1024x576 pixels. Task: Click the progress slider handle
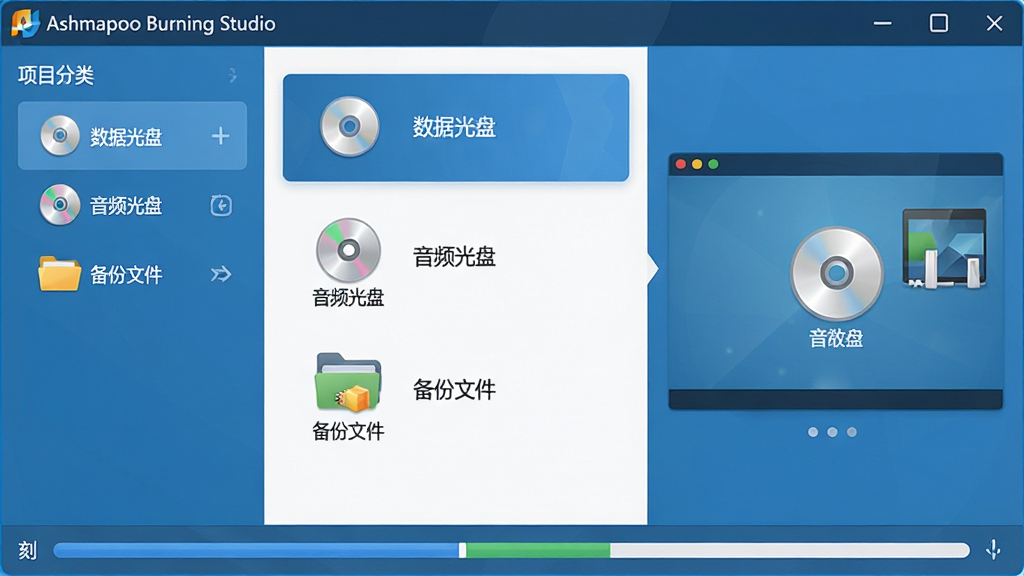[x=462, y=551]
